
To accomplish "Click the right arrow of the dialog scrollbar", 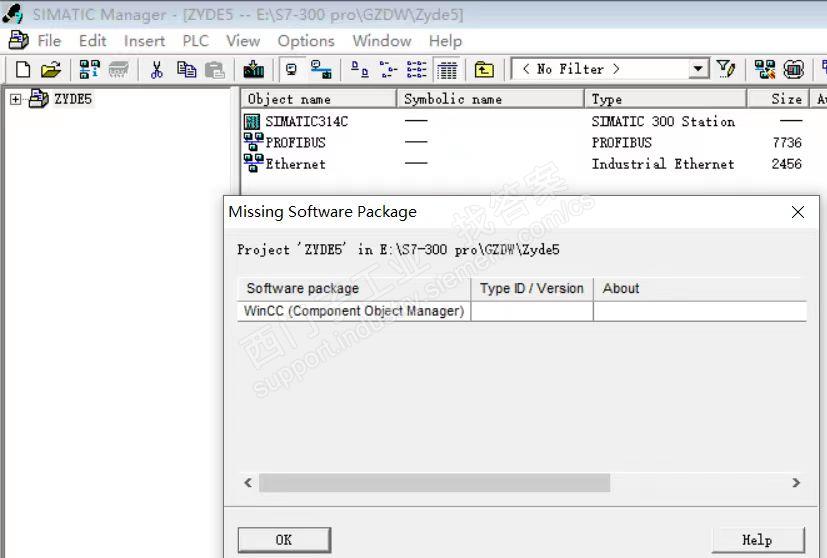I will (796, 483).
